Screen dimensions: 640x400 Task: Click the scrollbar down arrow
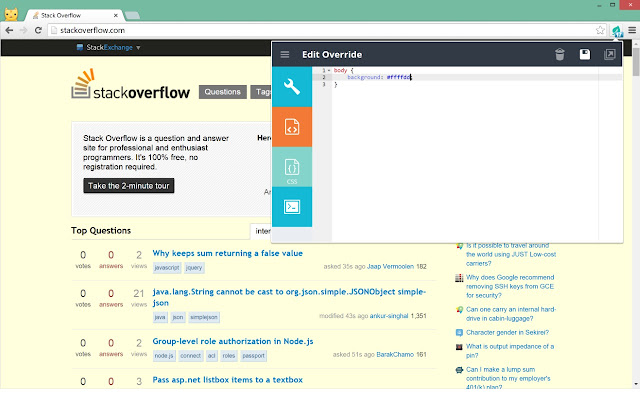(x=636, y=384)
